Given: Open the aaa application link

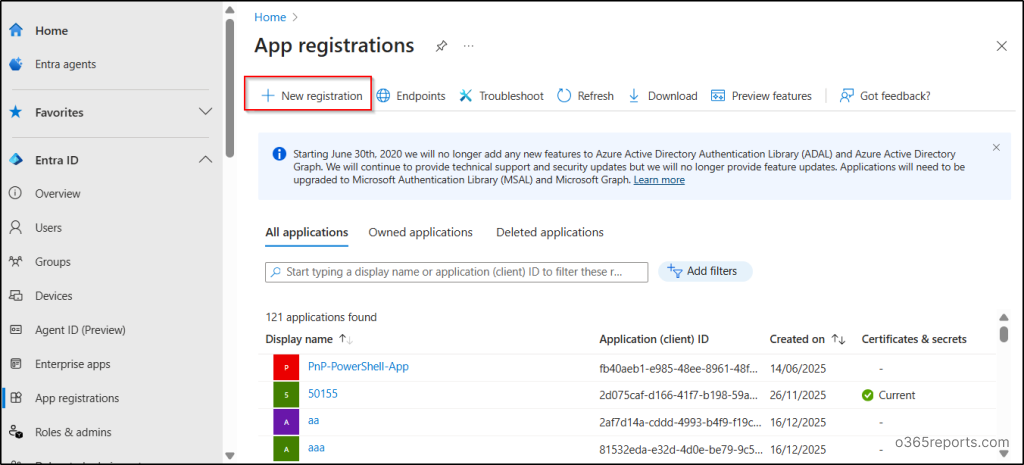Looking at the screenshot, I should tap(316, 448).
